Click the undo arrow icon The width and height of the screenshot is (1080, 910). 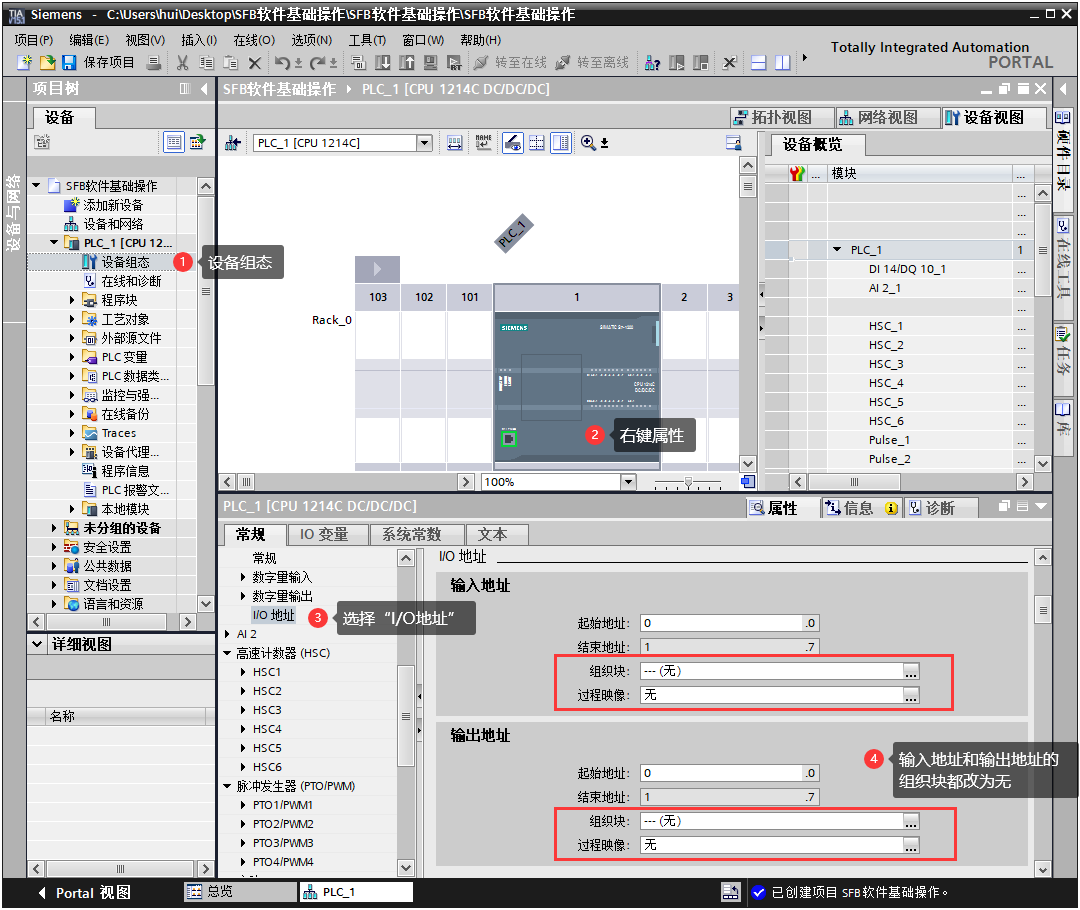coord(282,63)
